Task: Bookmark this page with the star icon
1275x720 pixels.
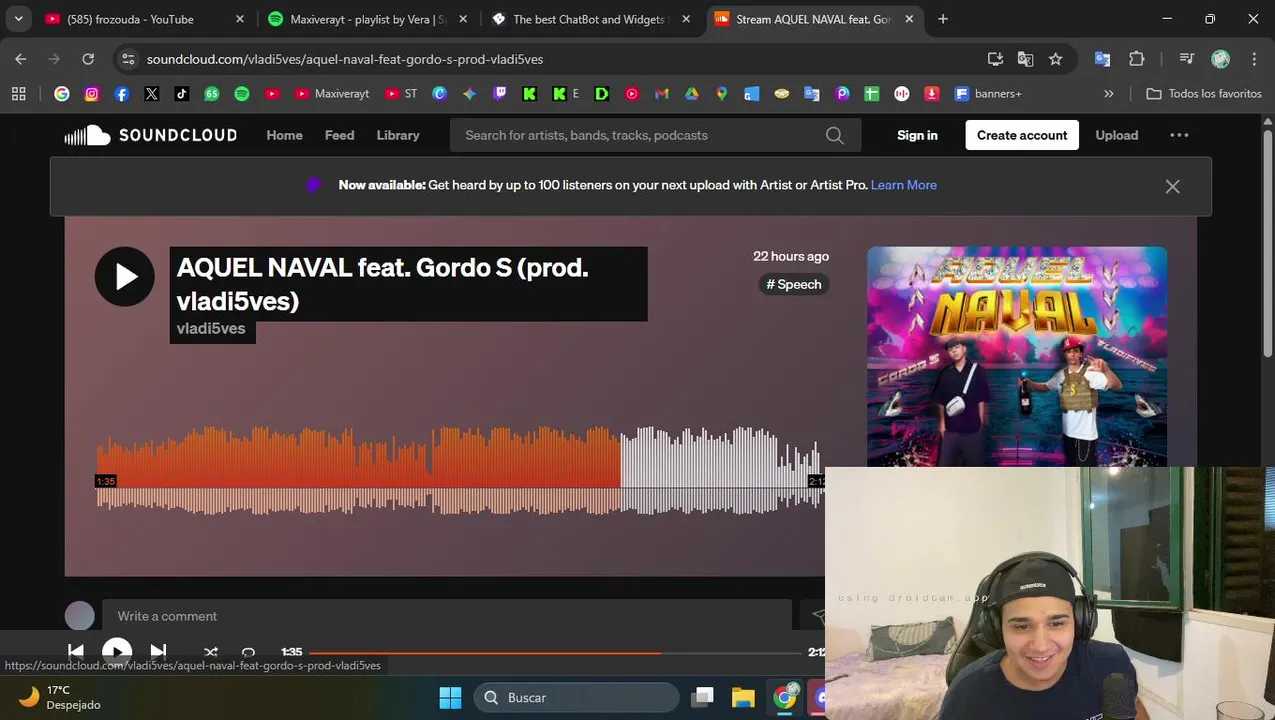Action: click(1056, 59)
